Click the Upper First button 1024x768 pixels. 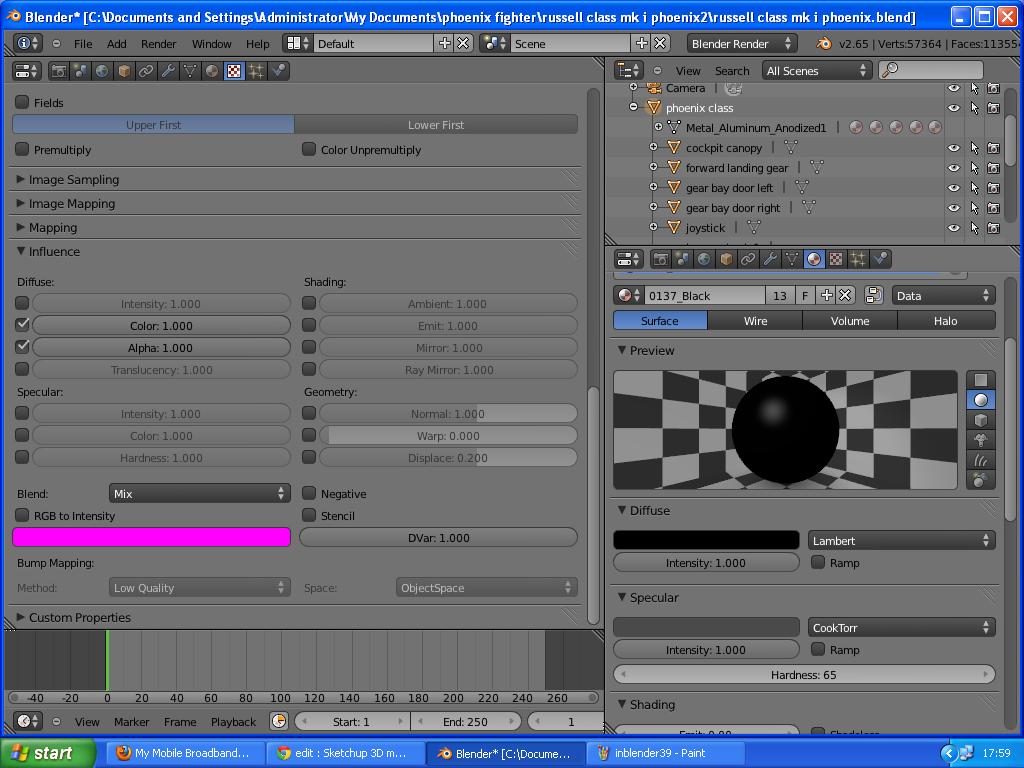[x=152, y=123]
